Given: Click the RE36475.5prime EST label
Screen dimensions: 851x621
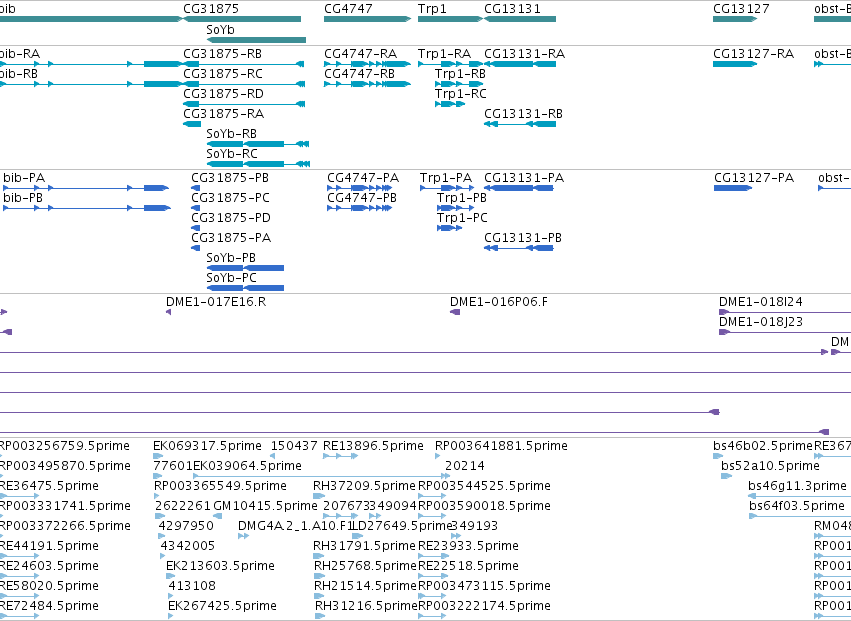Looking at the screenshot, I should coord(49,486).
